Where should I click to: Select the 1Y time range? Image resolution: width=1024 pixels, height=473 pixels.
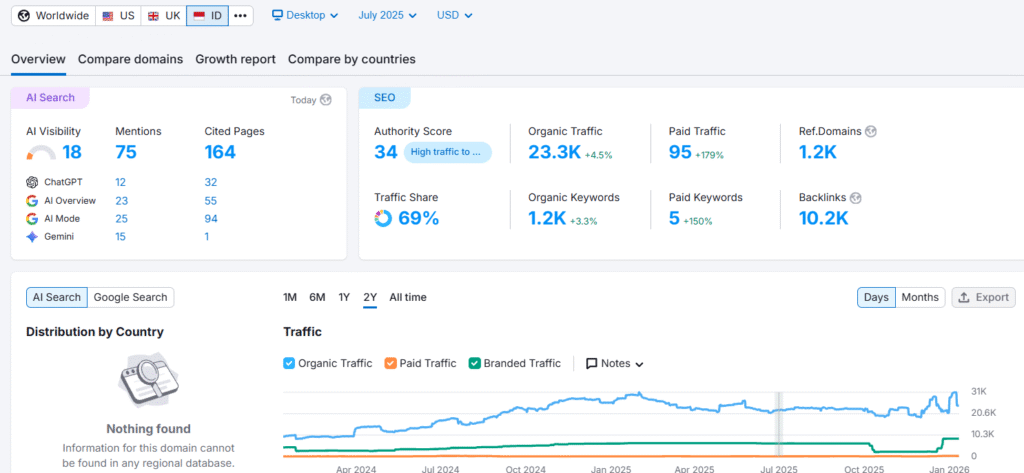point(344,297)
